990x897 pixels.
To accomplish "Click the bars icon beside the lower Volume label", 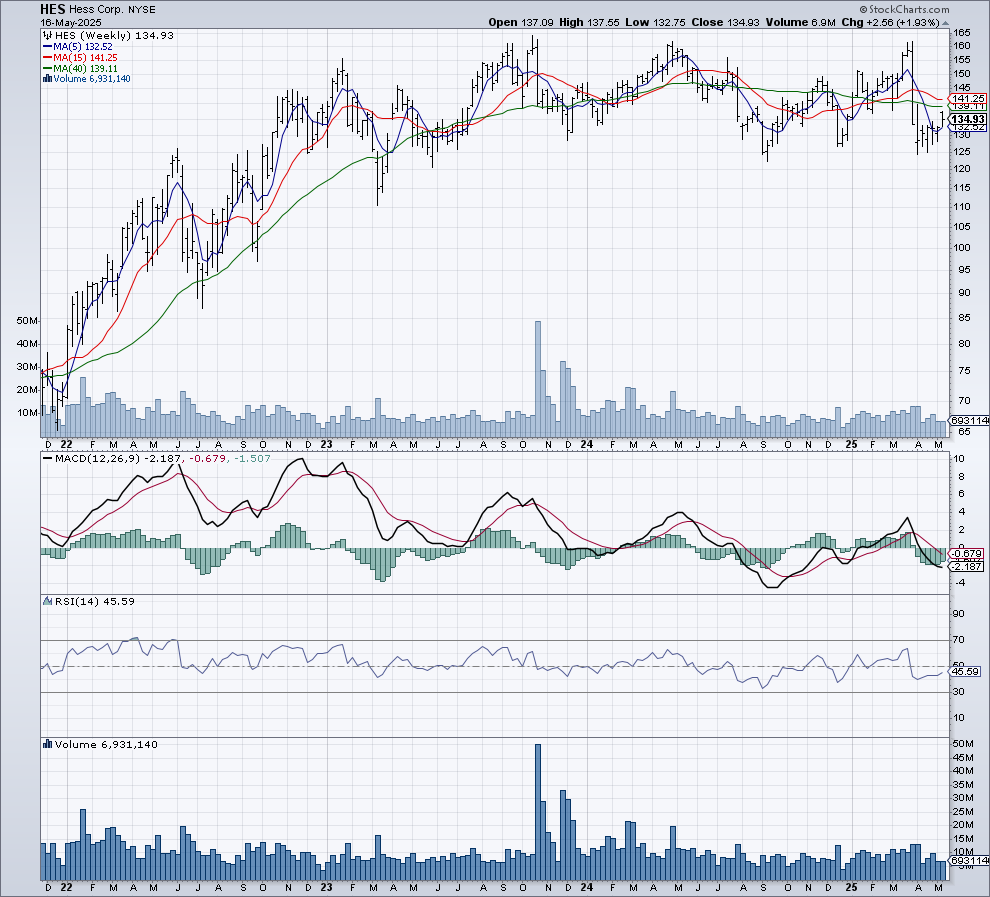I will (47, 744).
